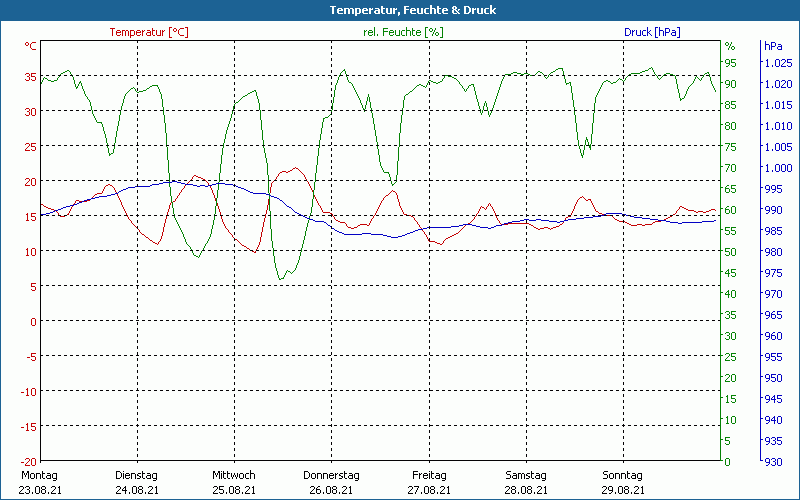
Task: Click the date '27.08.21'
Action: [429, 490]
